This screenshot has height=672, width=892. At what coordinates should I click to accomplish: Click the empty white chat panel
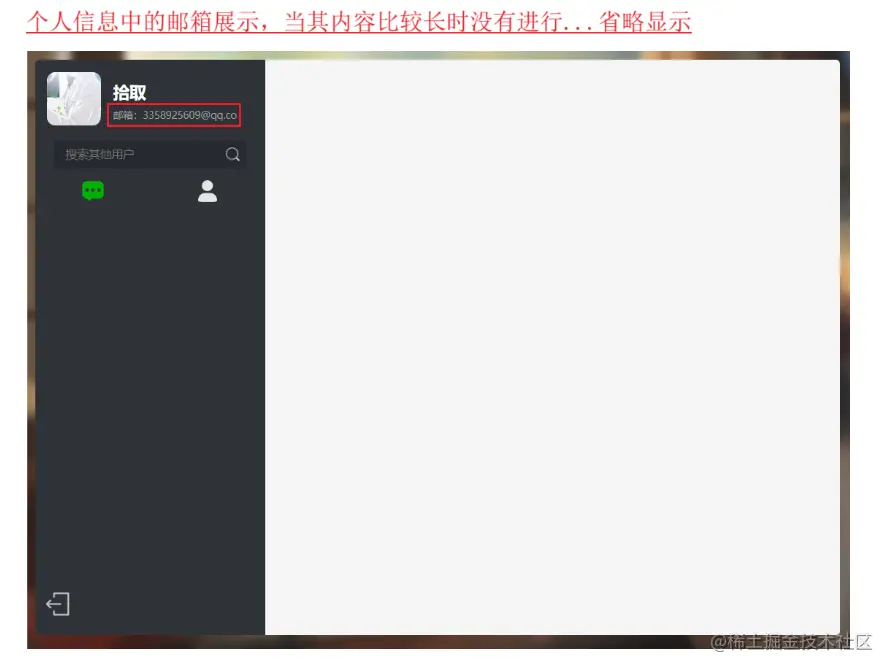550,350
